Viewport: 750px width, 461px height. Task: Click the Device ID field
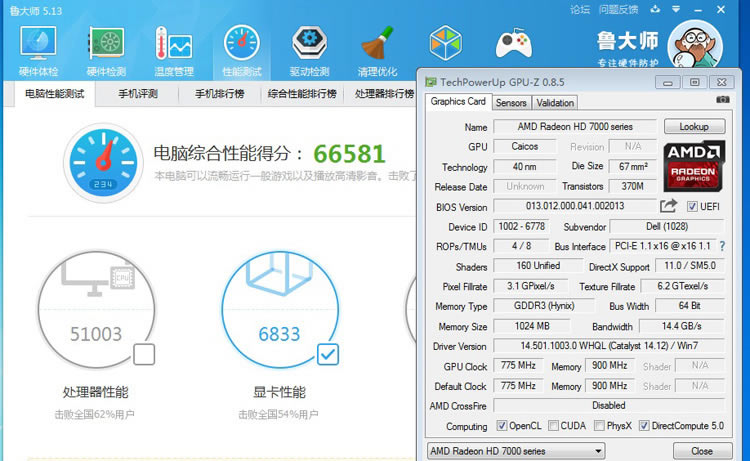tap(522, 226)
